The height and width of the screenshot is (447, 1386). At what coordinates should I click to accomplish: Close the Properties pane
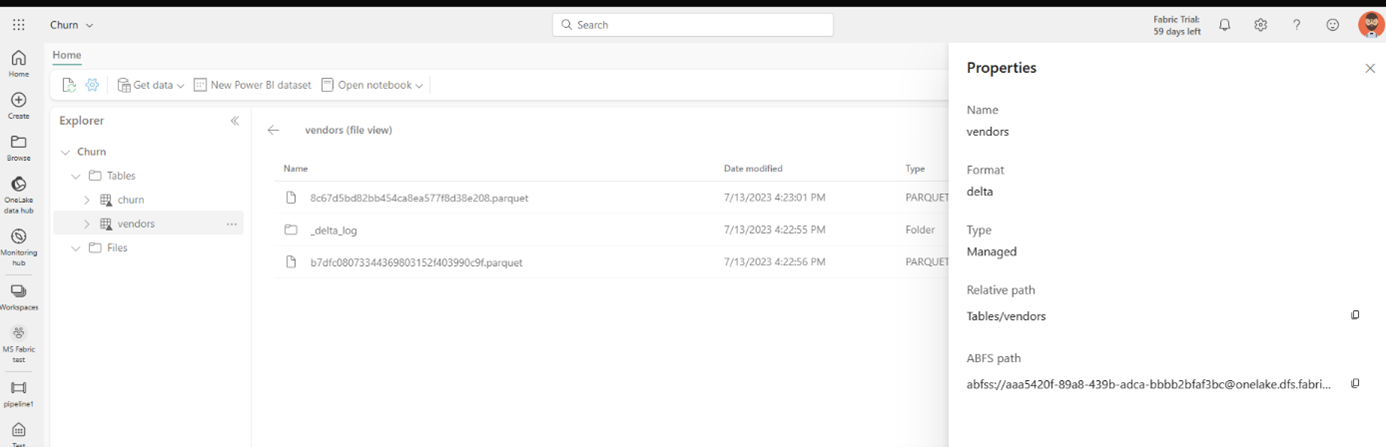pos(1370,68)
